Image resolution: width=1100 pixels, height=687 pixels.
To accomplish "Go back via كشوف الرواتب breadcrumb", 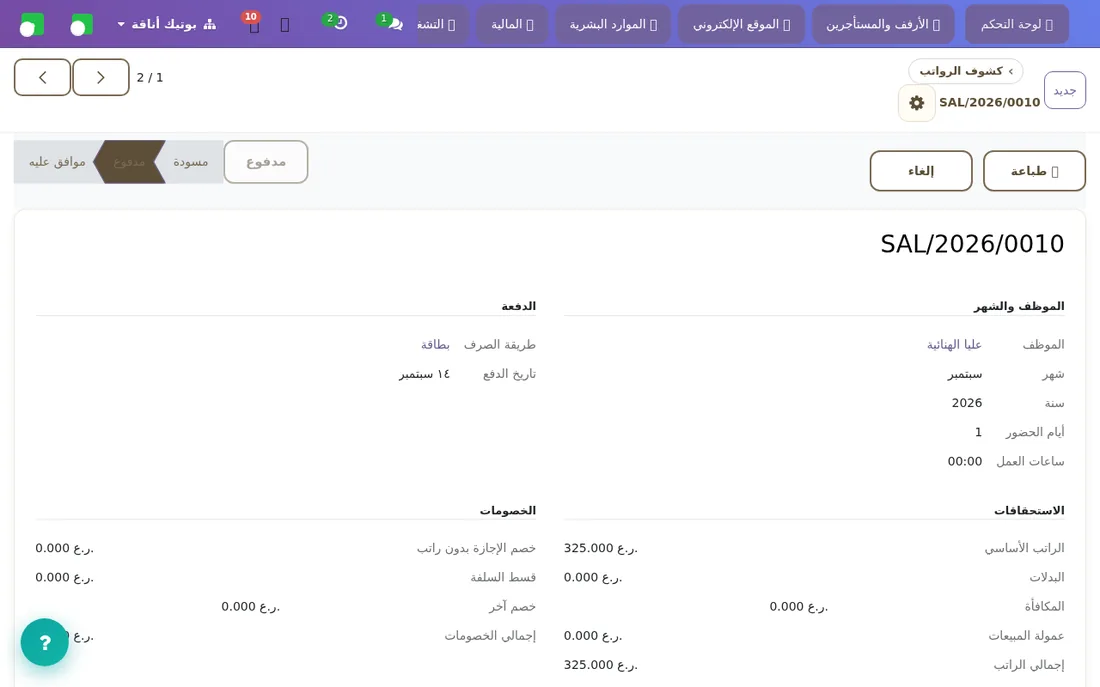I will tap(965, 71).
